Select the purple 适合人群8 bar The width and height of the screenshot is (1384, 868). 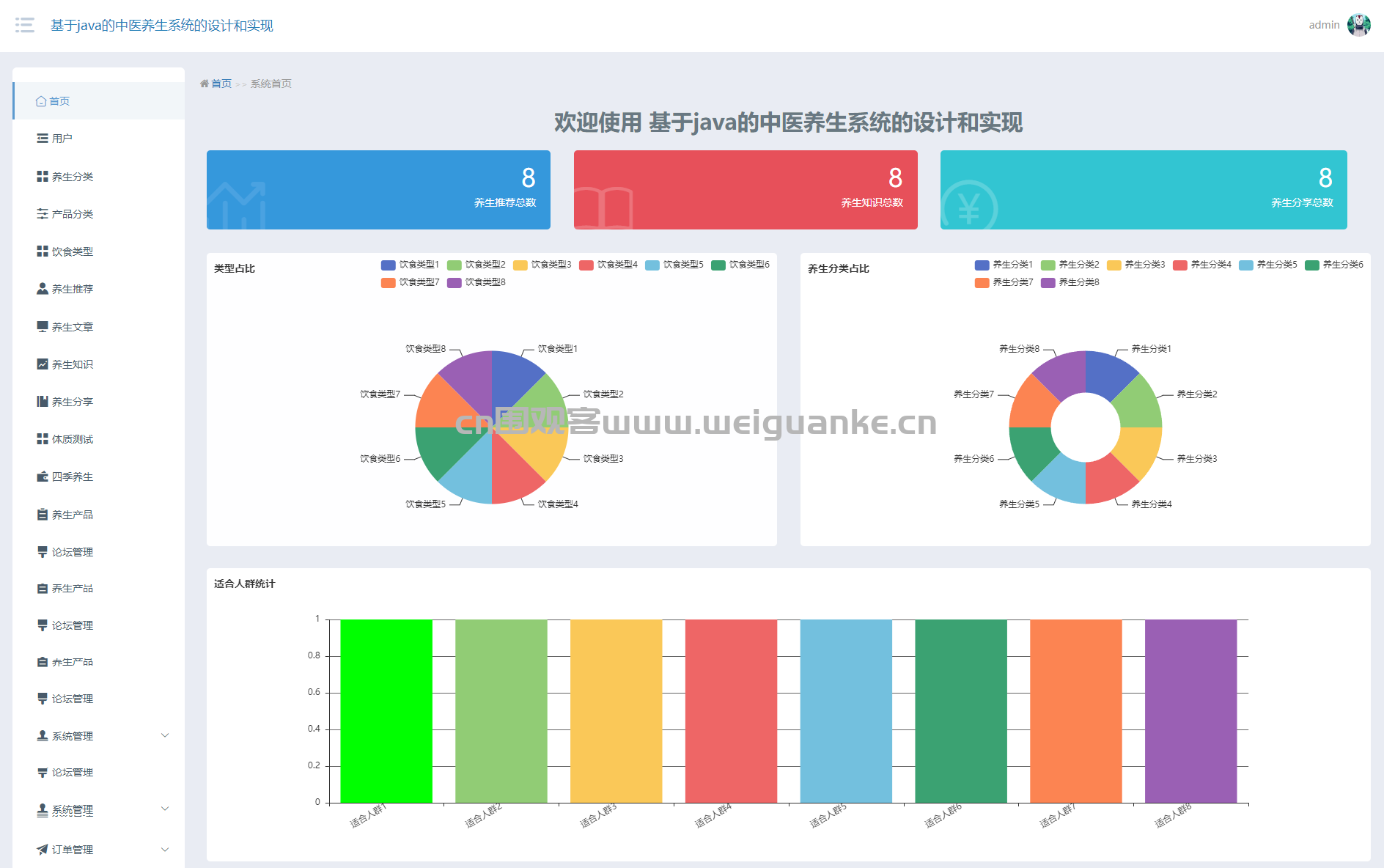click(x=1190, y=711)
